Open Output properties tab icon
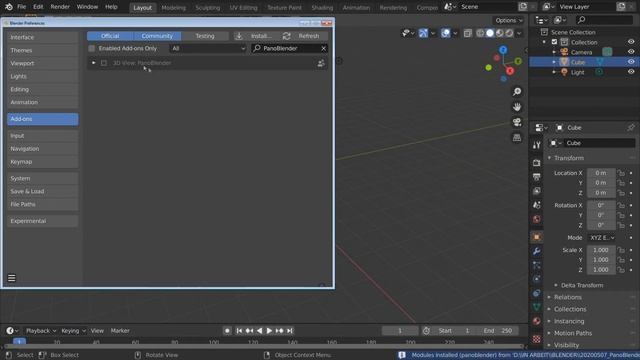The height and width of the screenshot is (360, 640). (x=537, y=177)
